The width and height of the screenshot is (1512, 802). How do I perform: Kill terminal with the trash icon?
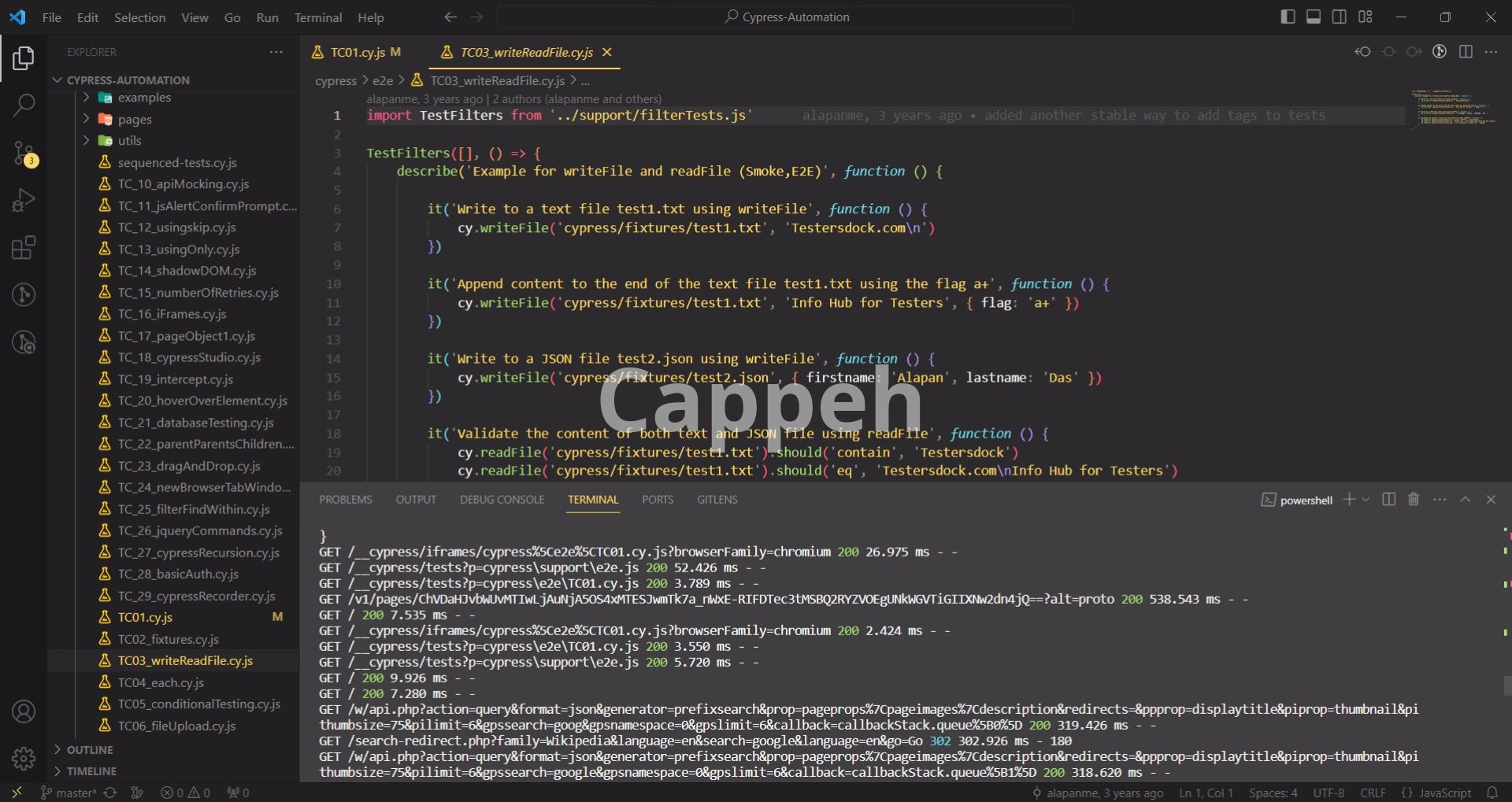tap(1414, 500)
